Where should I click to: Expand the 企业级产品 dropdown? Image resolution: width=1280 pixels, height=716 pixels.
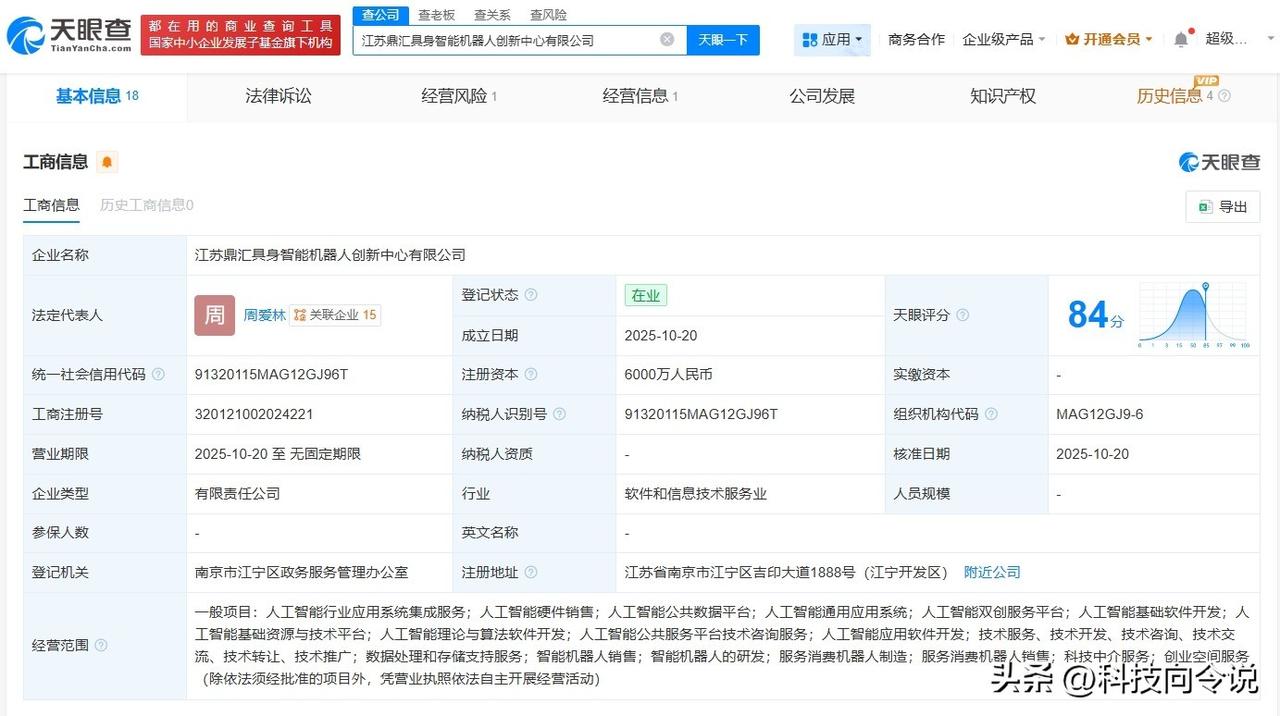click(1001, 36)
